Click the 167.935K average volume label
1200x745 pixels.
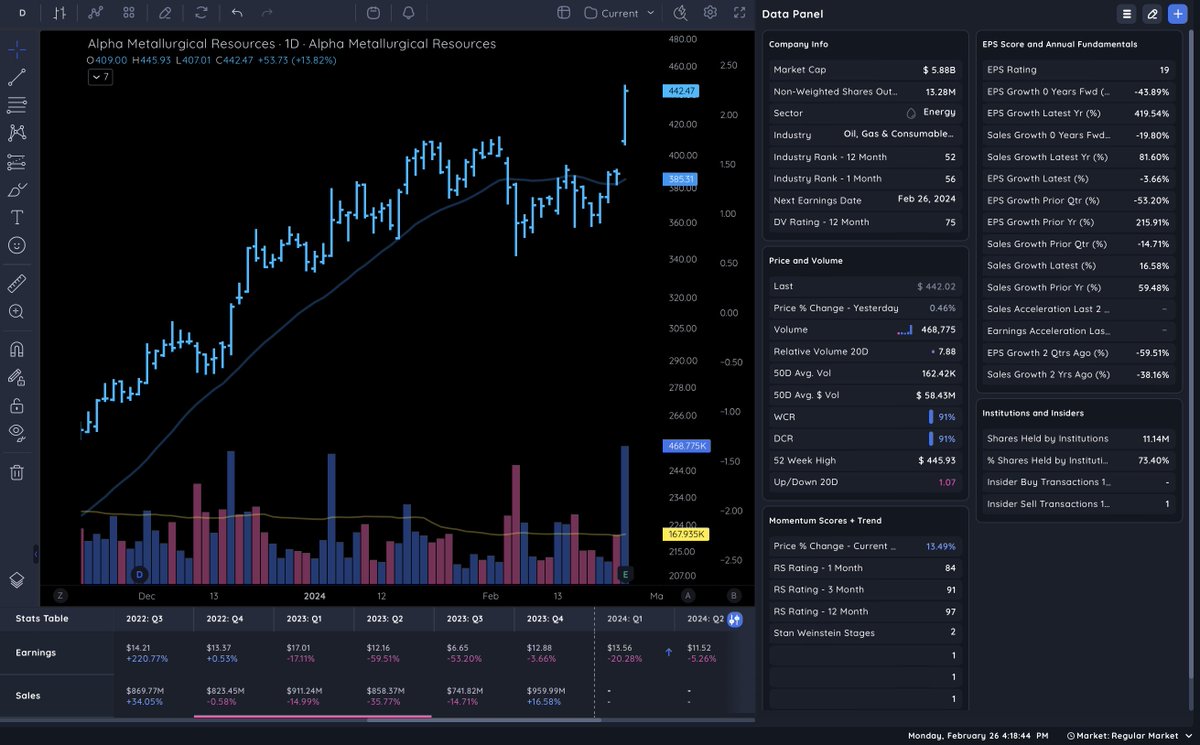[686, 534]
